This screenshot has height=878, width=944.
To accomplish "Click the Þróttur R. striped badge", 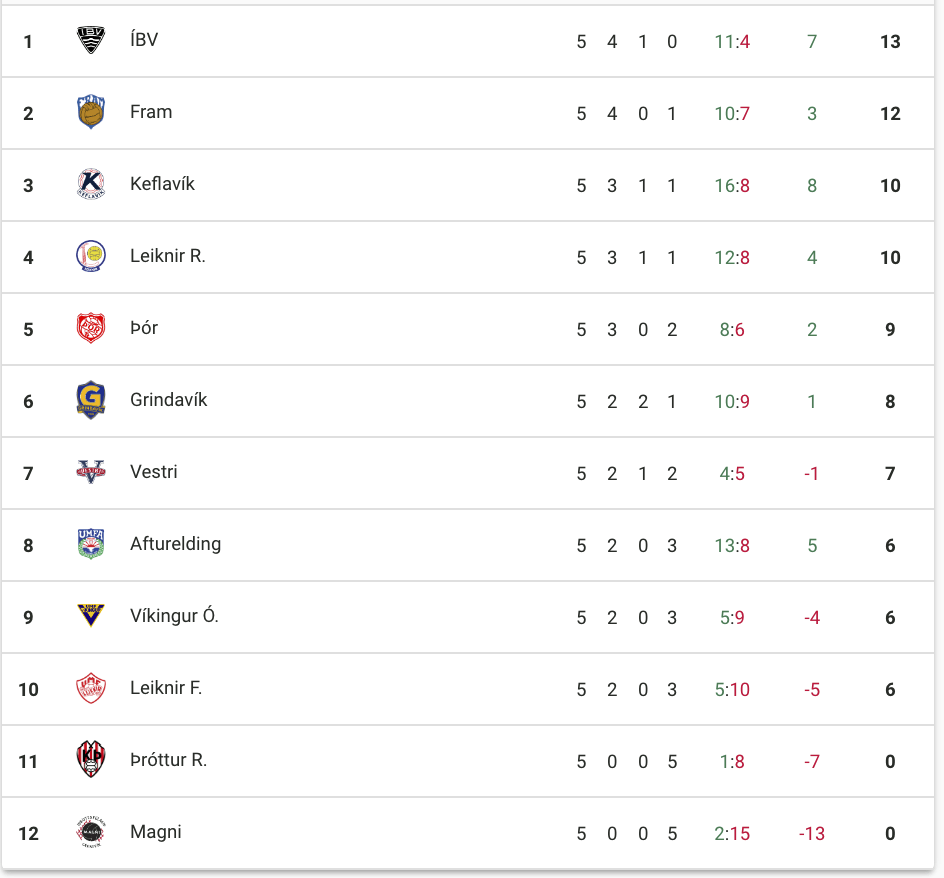I will [91, 759].
